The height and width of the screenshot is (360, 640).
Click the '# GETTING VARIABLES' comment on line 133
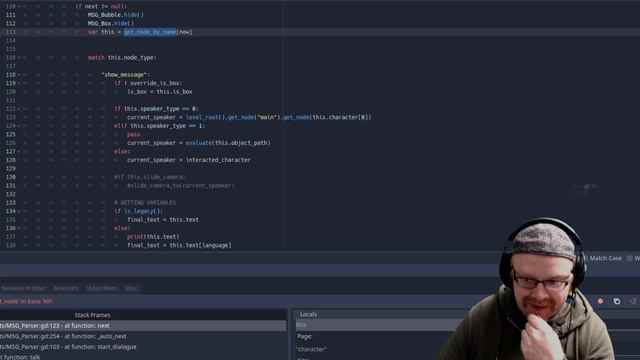145,203
